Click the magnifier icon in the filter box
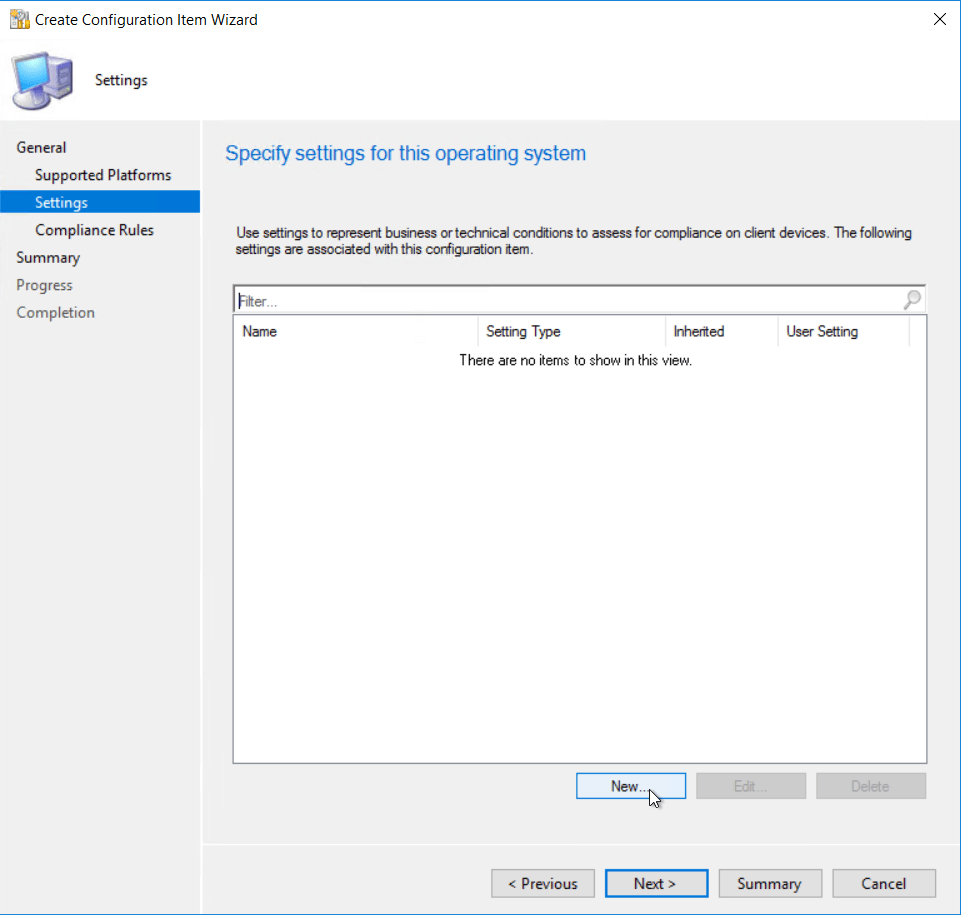This screenshot has height=915, width=961. [912, 300]
